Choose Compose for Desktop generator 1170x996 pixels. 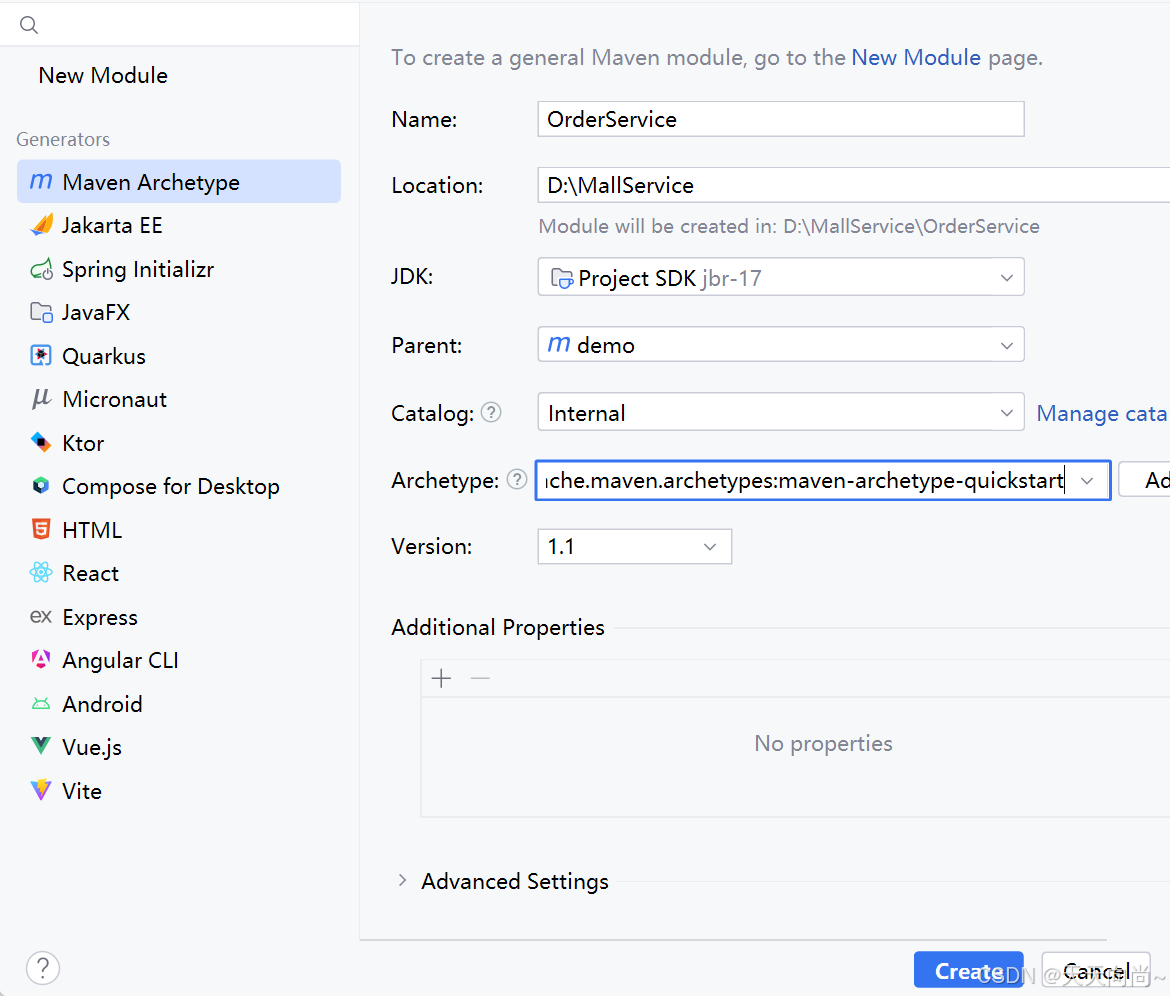pos(170,486)
